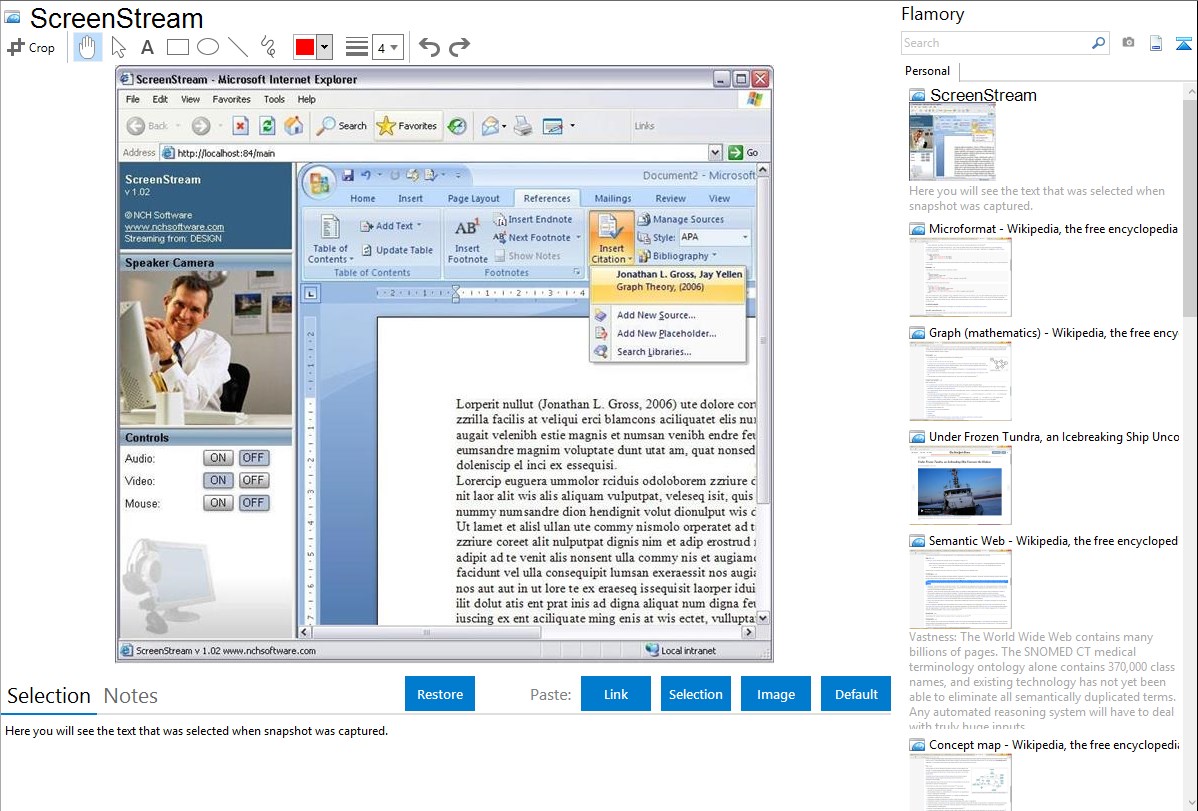Open the color swatch dropdown arrow
This screenshot has width=1198, height=811.
[324, 47]
